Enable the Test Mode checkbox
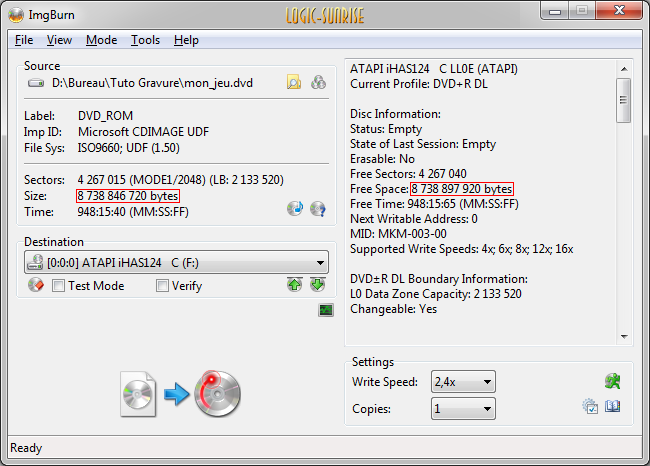This screenshot has width=650, height=466. (x=58, y=286)
